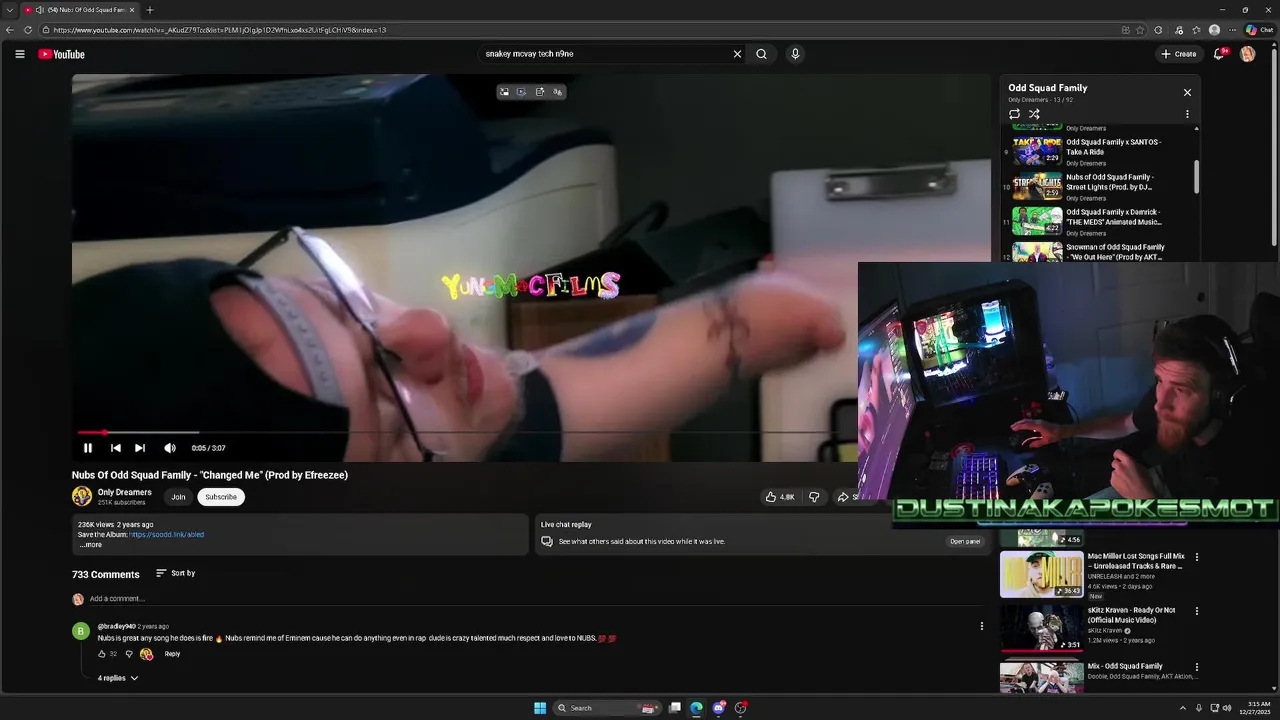Open options for sKitz Kraven video
The height and width of the screenshot is (720, 1280).
pos(1197,611)
